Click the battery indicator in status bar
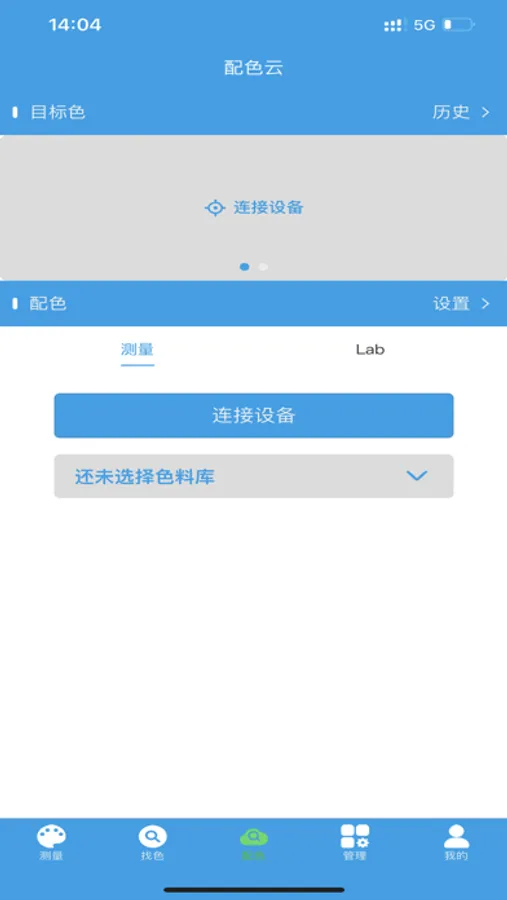The height and width of the screenshot is (900, 507). point(459,25)
